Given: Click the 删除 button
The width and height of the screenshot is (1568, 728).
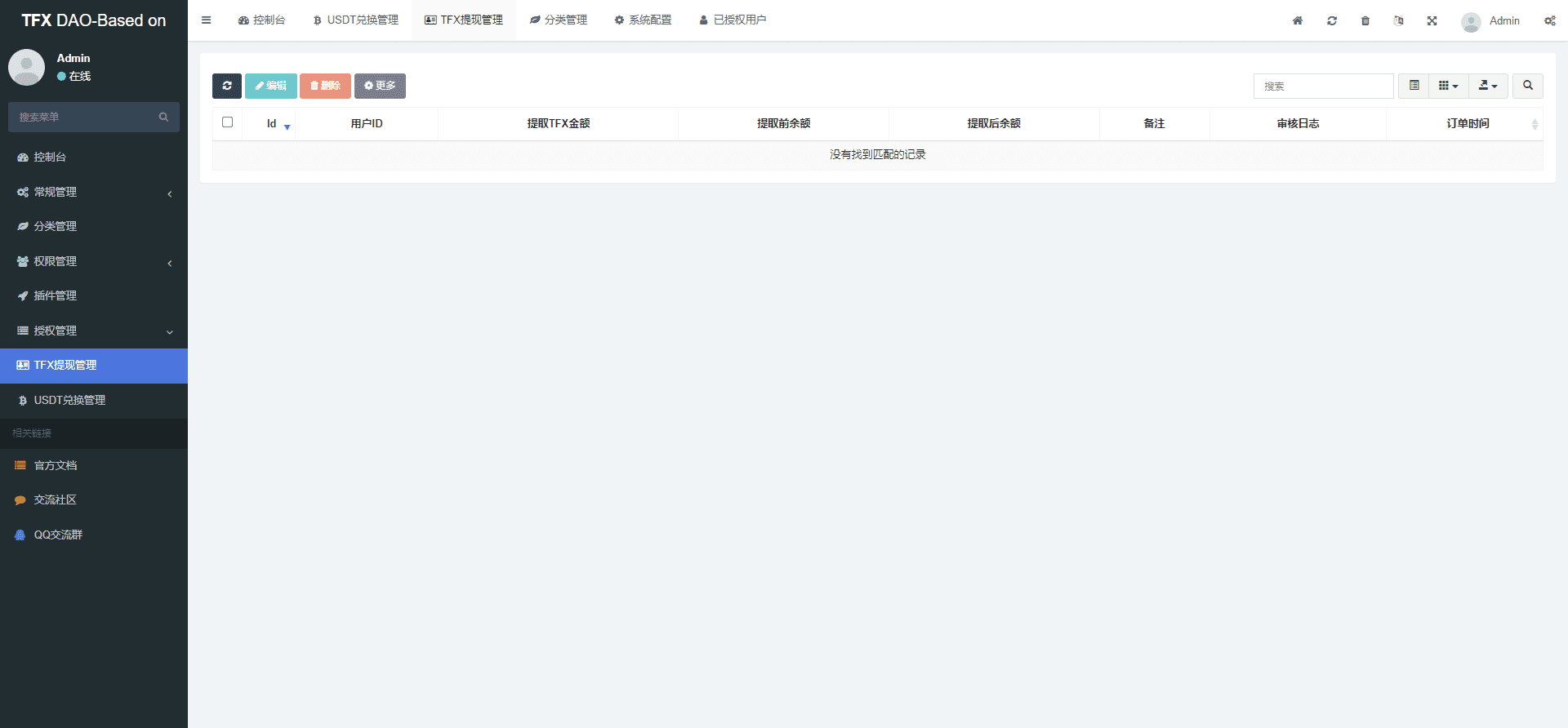Looking at the screenshot, I should (325, 86).
